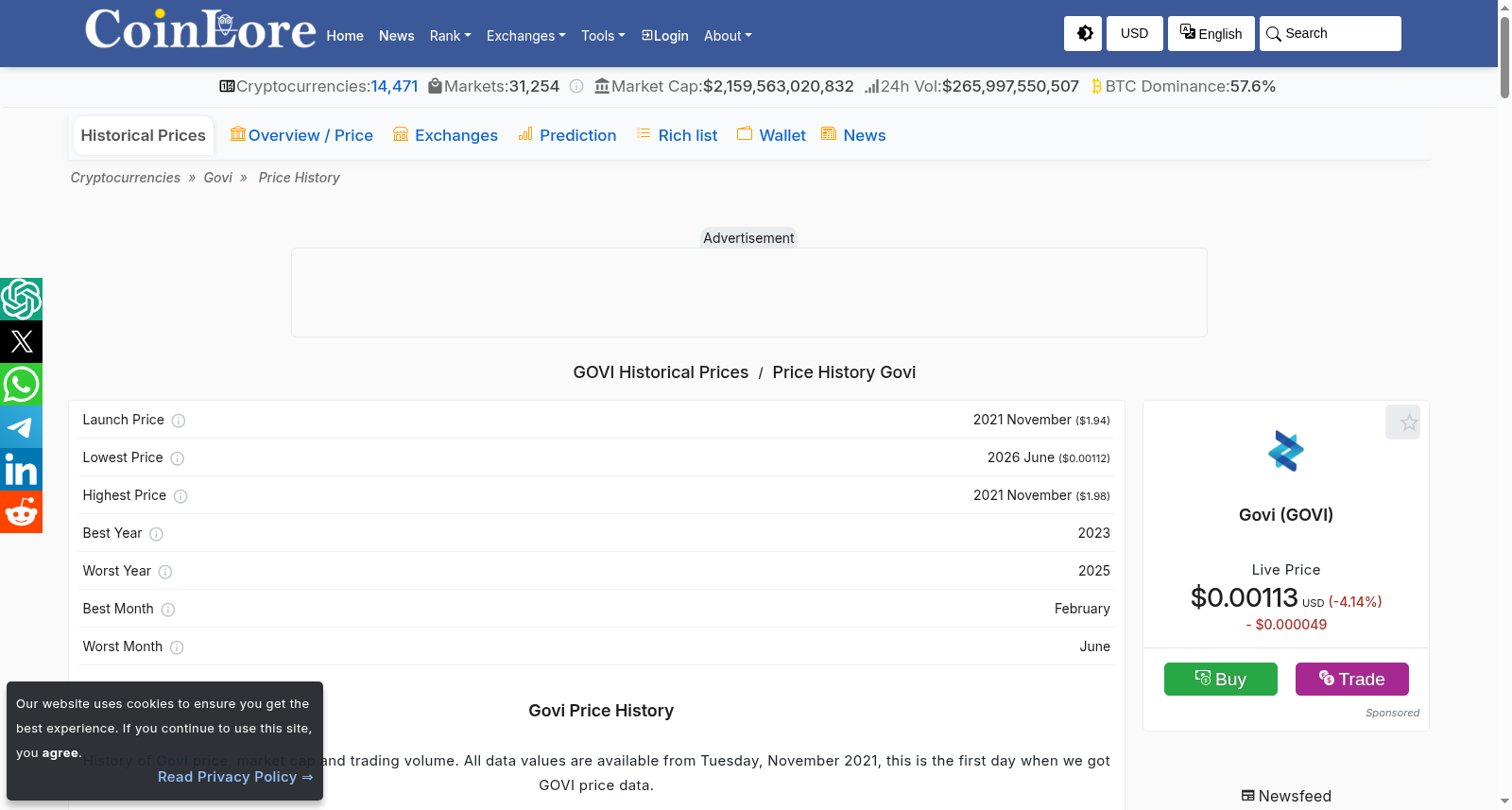Click the CoinLore logo
The height and width of the screenshot is (810, 1512).
coord(200,29)
